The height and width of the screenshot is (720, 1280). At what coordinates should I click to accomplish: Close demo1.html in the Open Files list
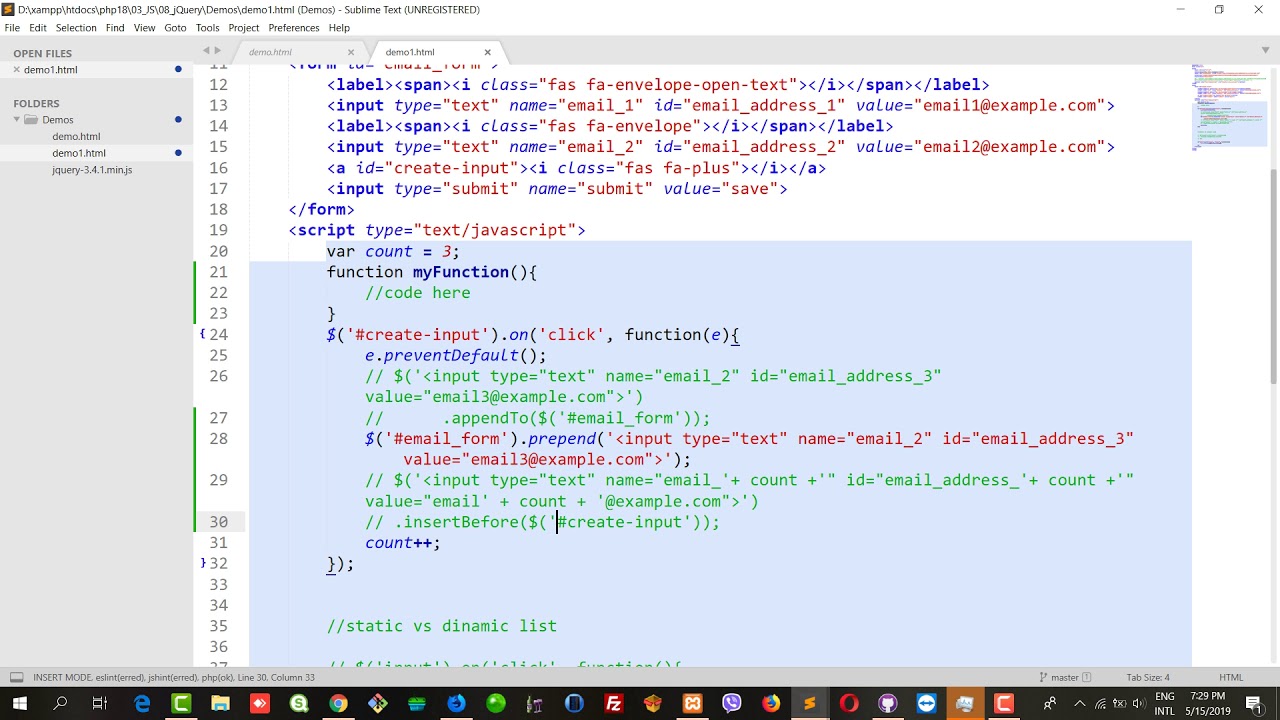(x=16, y=69)
